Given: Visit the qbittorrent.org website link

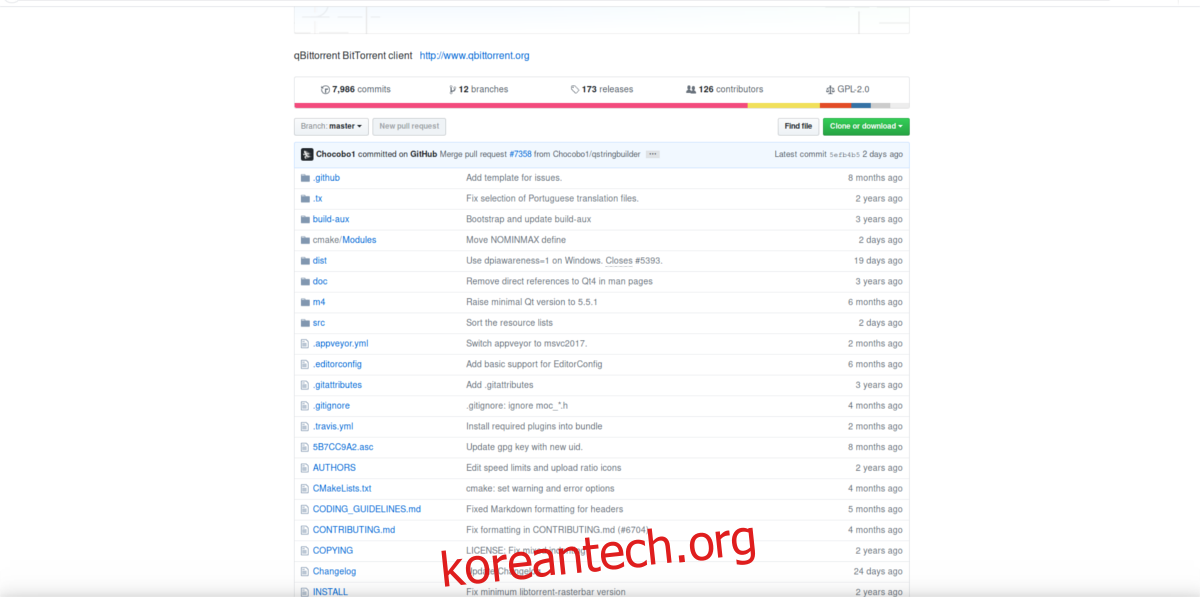Looking at the screenshot, I should [474, 56].
